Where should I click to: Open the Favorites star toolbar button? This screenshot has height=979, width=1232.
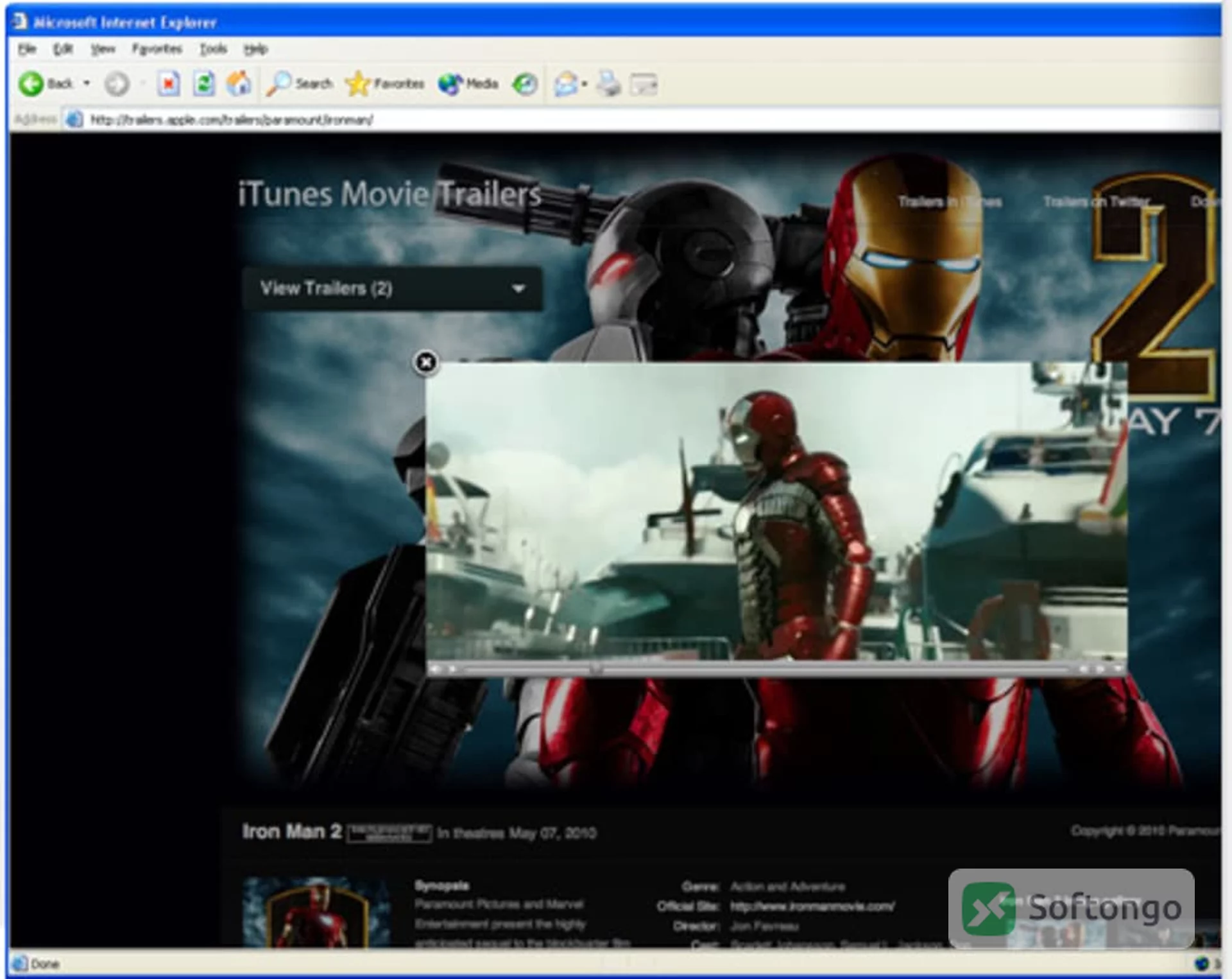click(385, 84)
